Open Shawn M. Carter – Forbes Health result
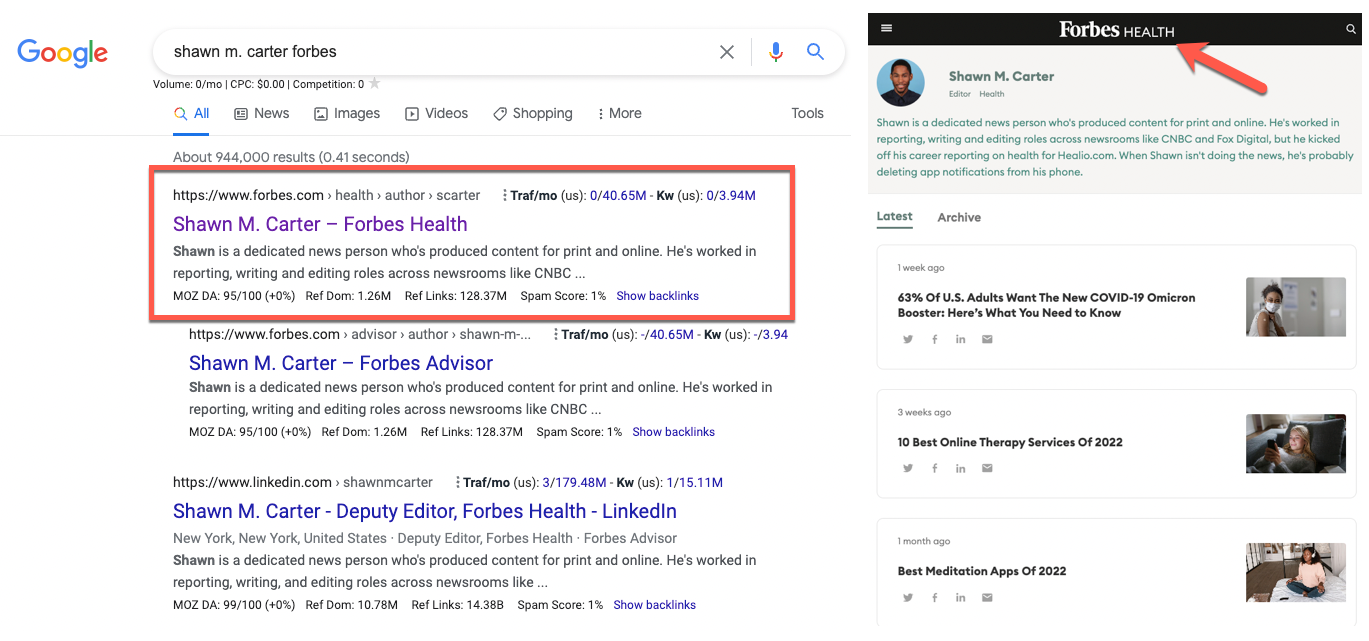1369x641 pixels. [x=320, y=224]
